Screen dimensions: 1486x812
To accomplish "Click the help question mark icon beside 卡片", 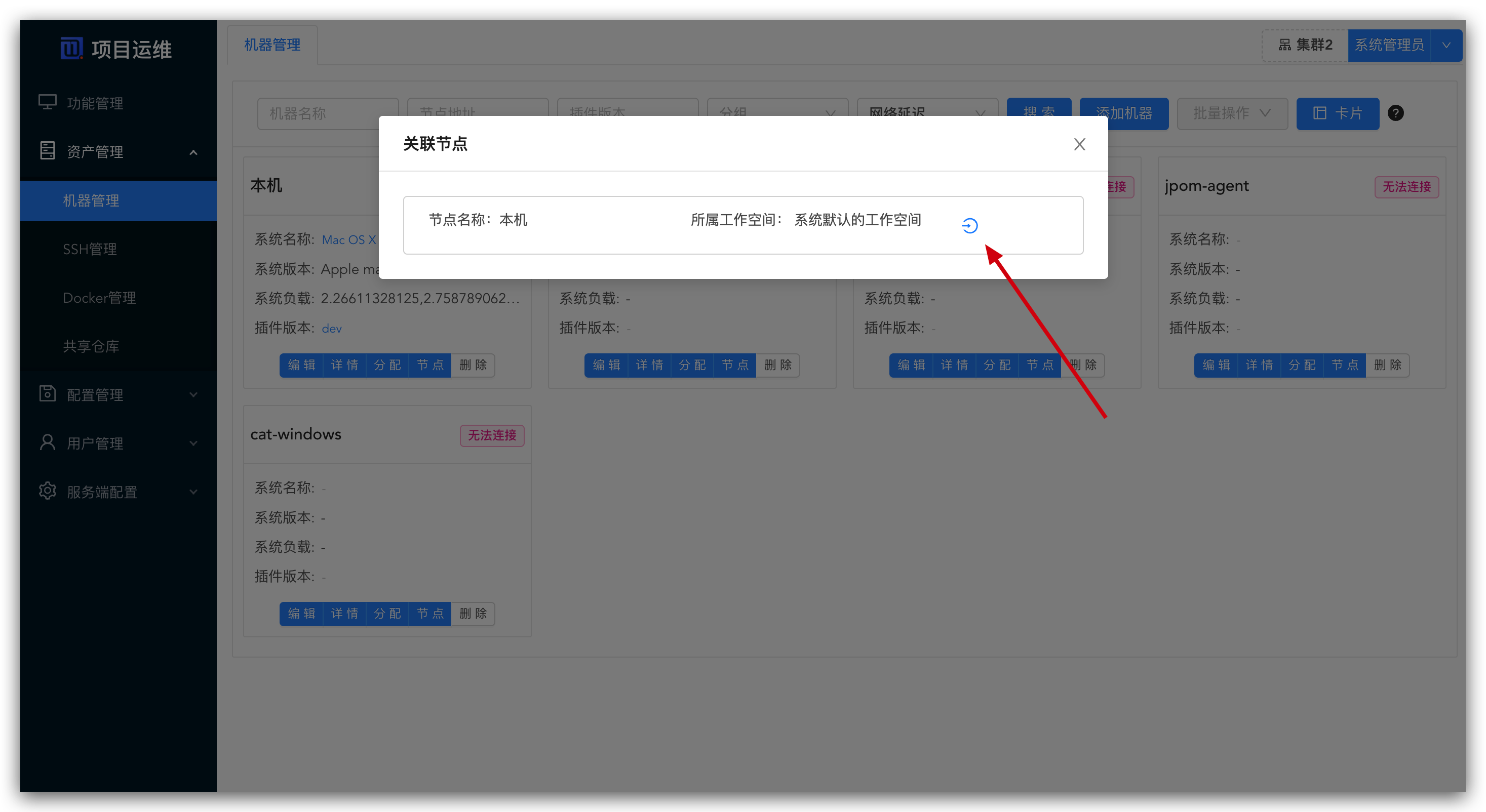I will [x=1396, y=113].
